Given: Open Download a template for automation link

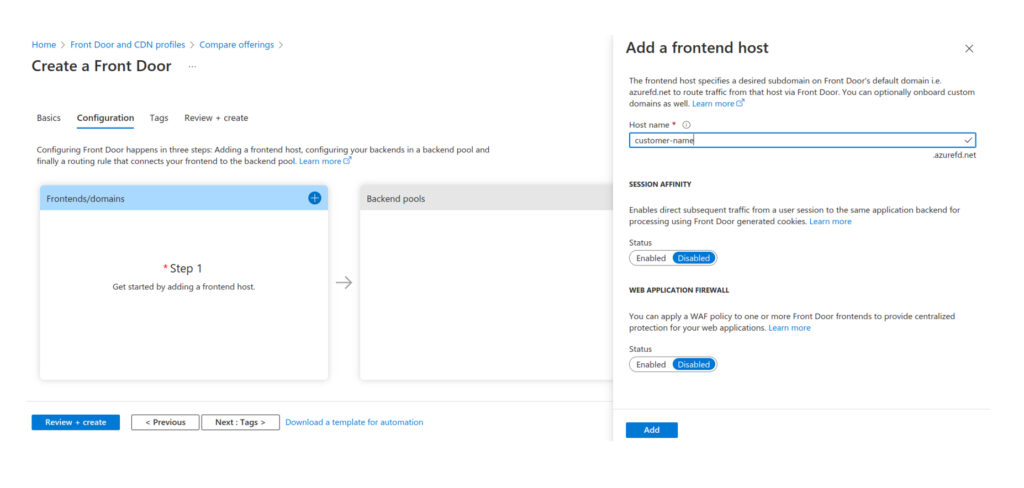Looking at the screenshot, I should (x=354, y=423).
